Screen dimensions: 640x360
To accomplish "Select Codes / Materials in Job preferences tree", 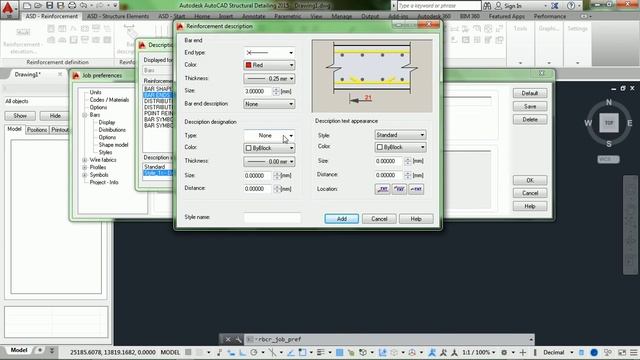I will 109,100.
